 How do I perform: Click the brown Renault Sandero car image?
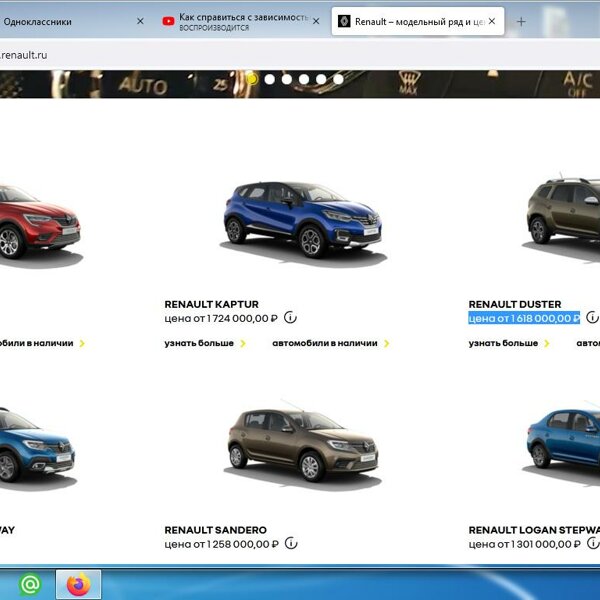(x=302, y=446)
